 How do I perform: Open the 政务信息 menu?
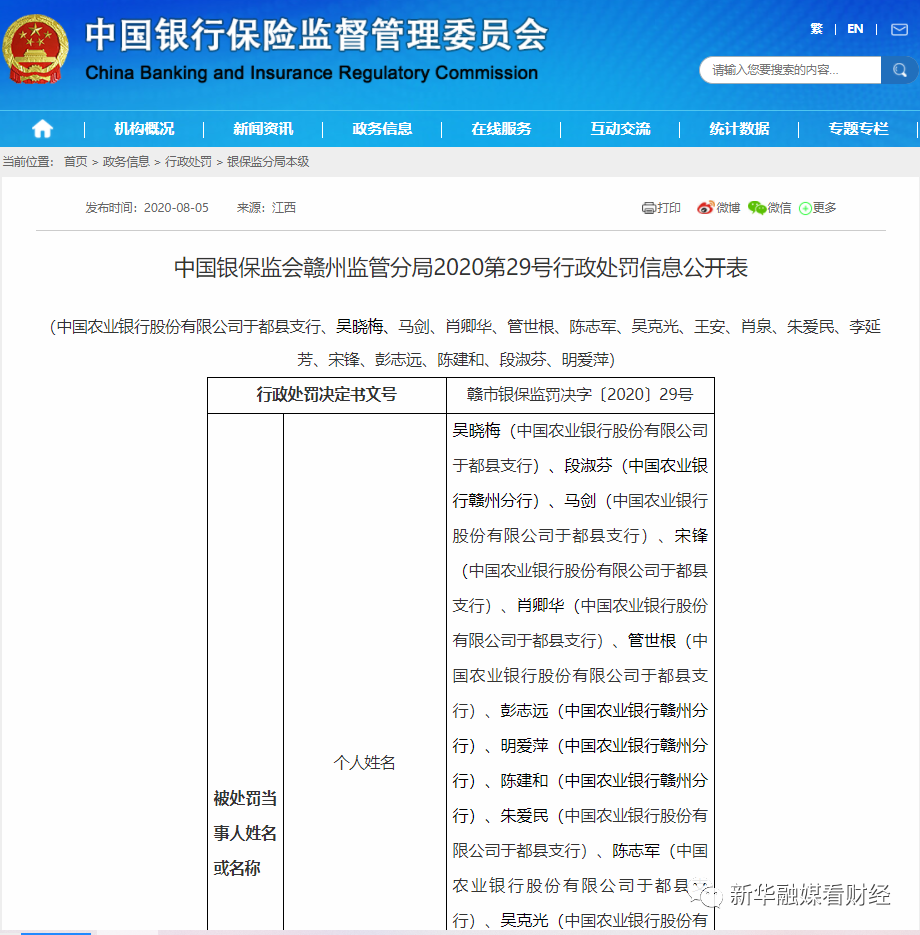(382, 129)
